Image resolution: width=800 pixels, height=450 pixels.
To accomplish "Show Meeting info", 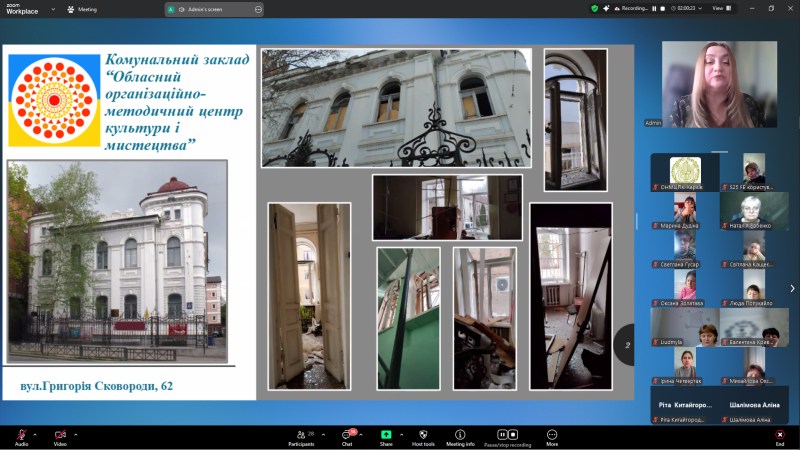I will coord(460,435).
